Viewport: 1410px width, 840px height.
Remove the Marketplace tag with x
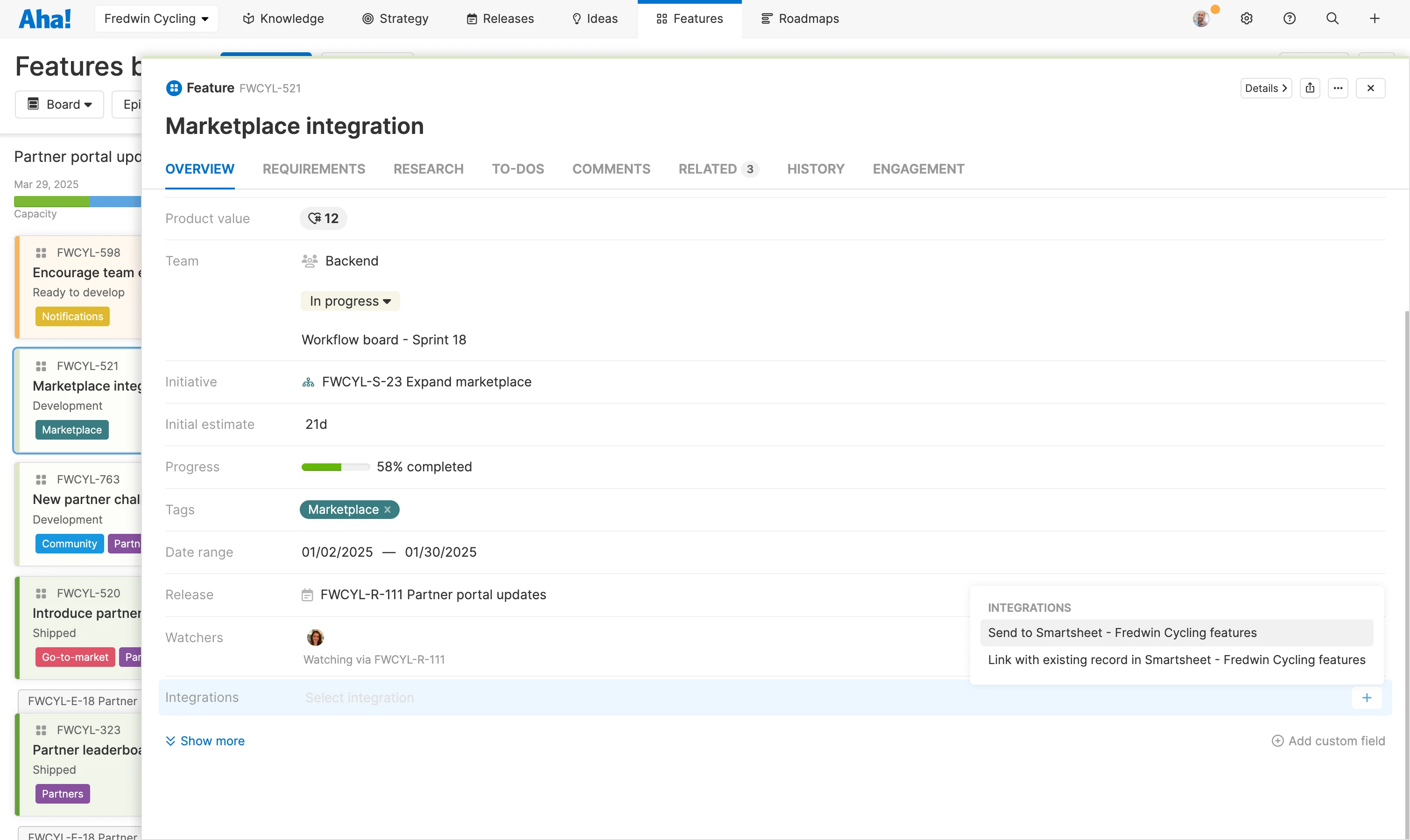[388, 510]
